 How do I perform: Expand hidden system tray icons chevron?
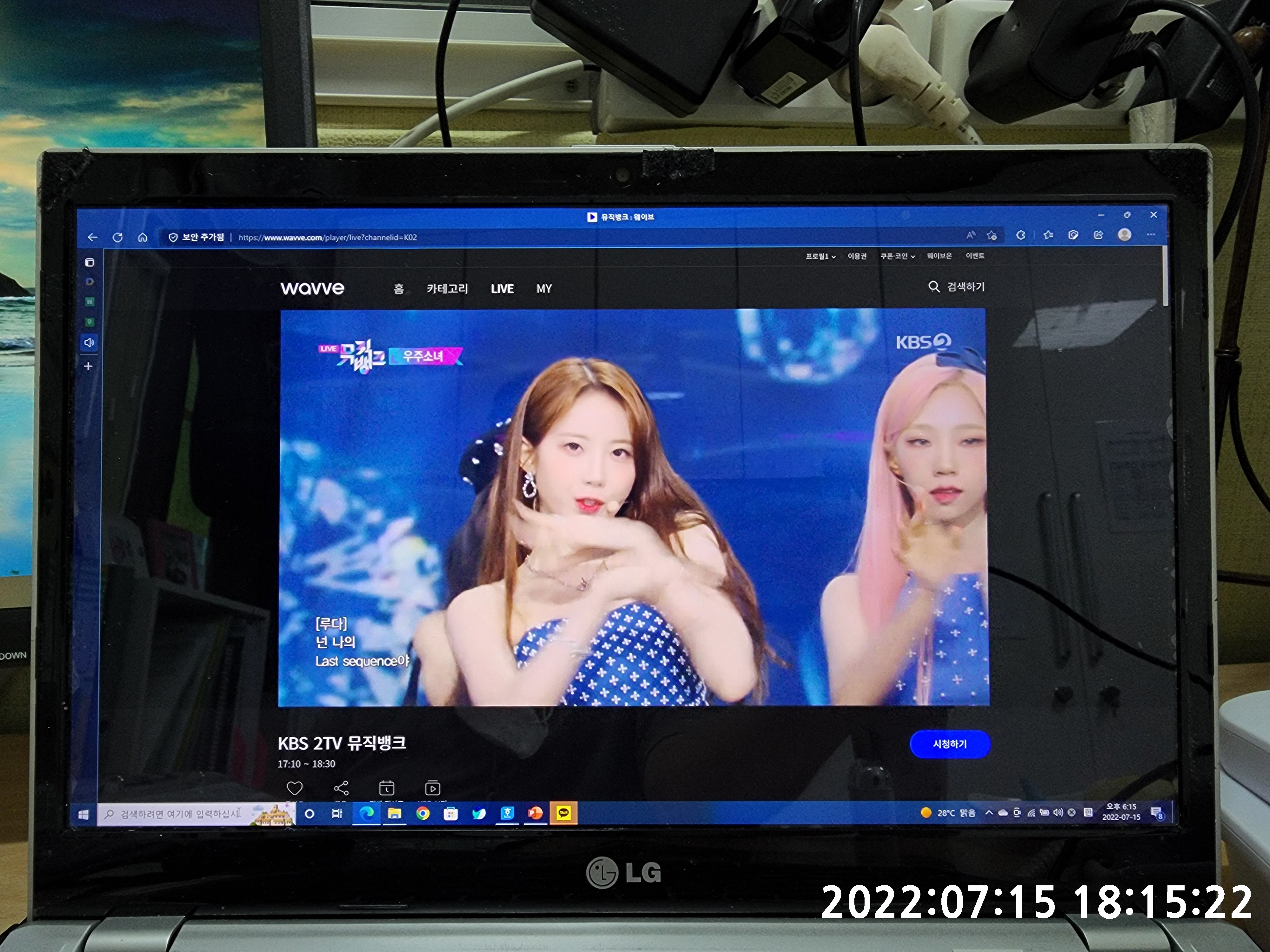pos(989,813)
